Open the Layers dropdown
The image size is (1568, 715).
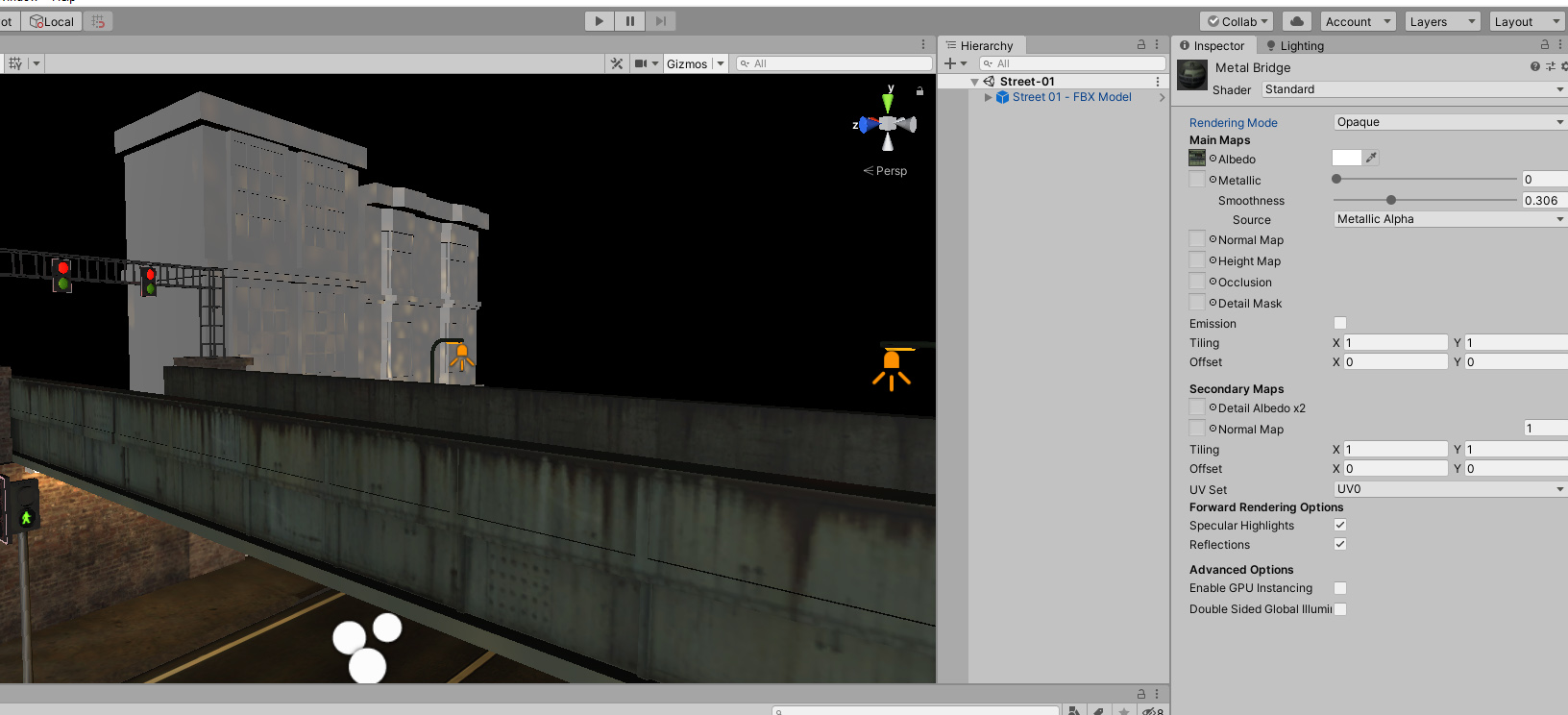[x=1442, y=21]
